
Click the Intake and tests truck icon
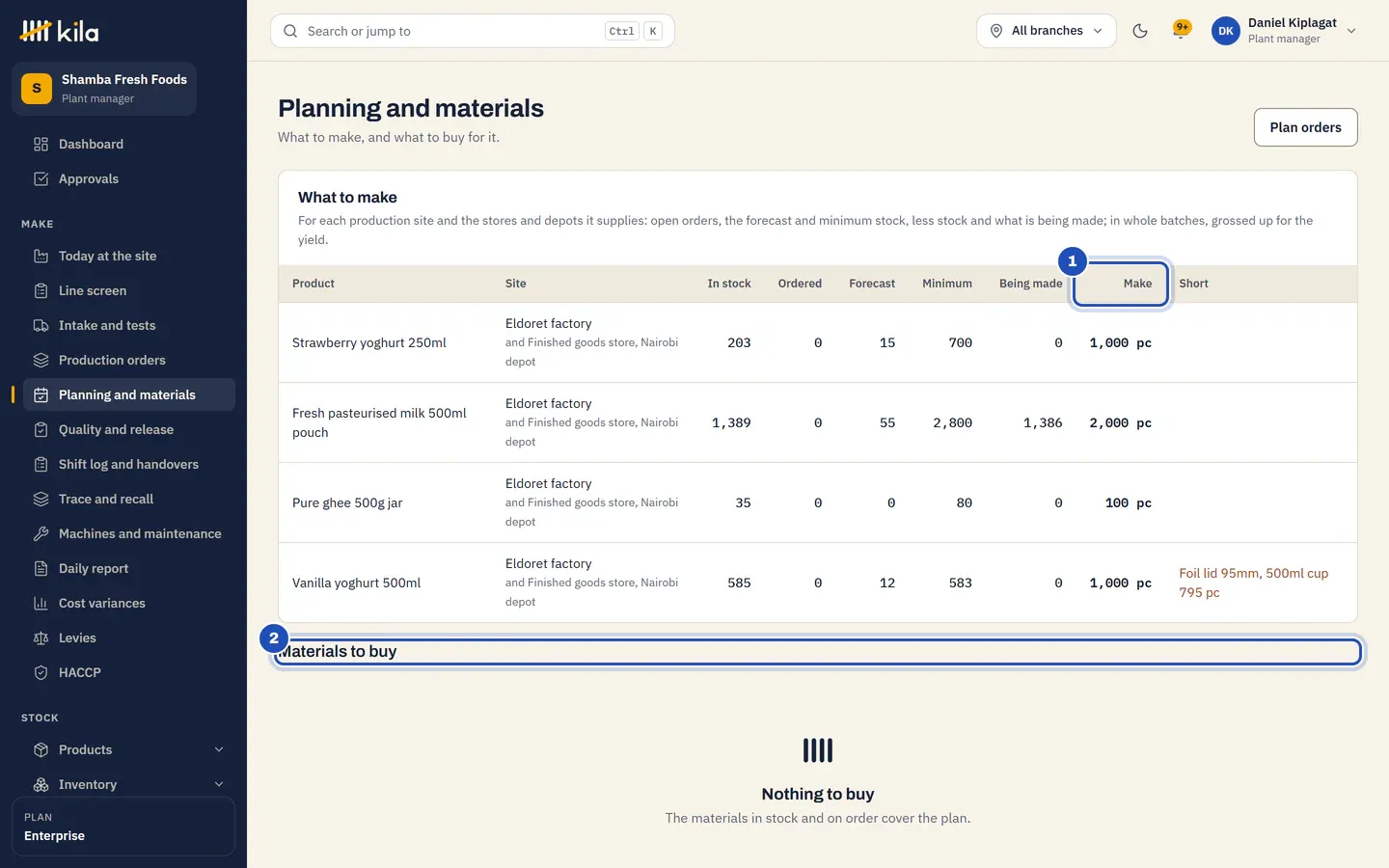[41, 325]
